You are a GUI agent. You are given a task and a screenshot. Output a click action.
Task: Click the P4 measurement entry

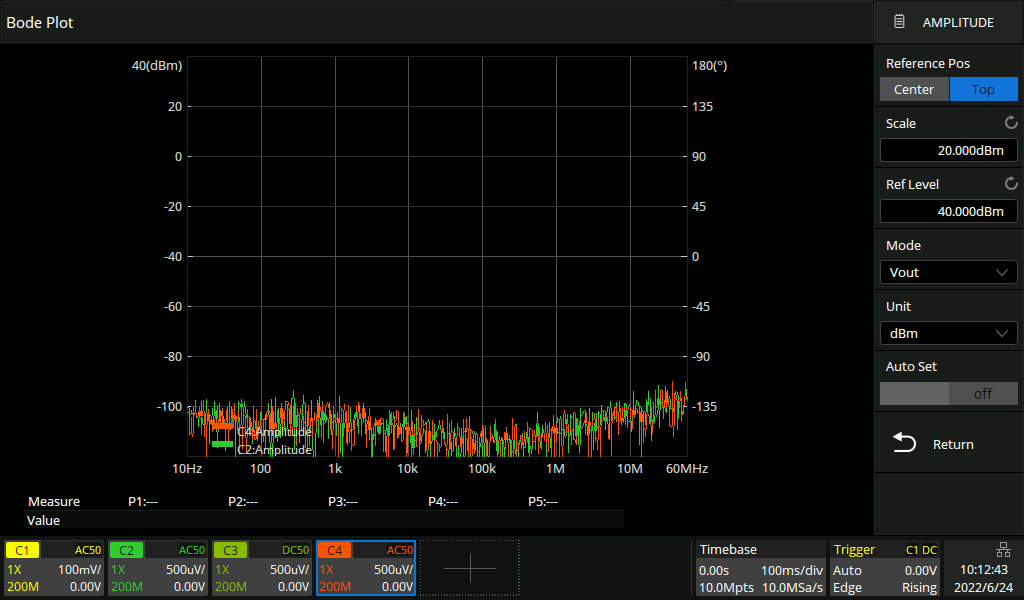(443, 501)
